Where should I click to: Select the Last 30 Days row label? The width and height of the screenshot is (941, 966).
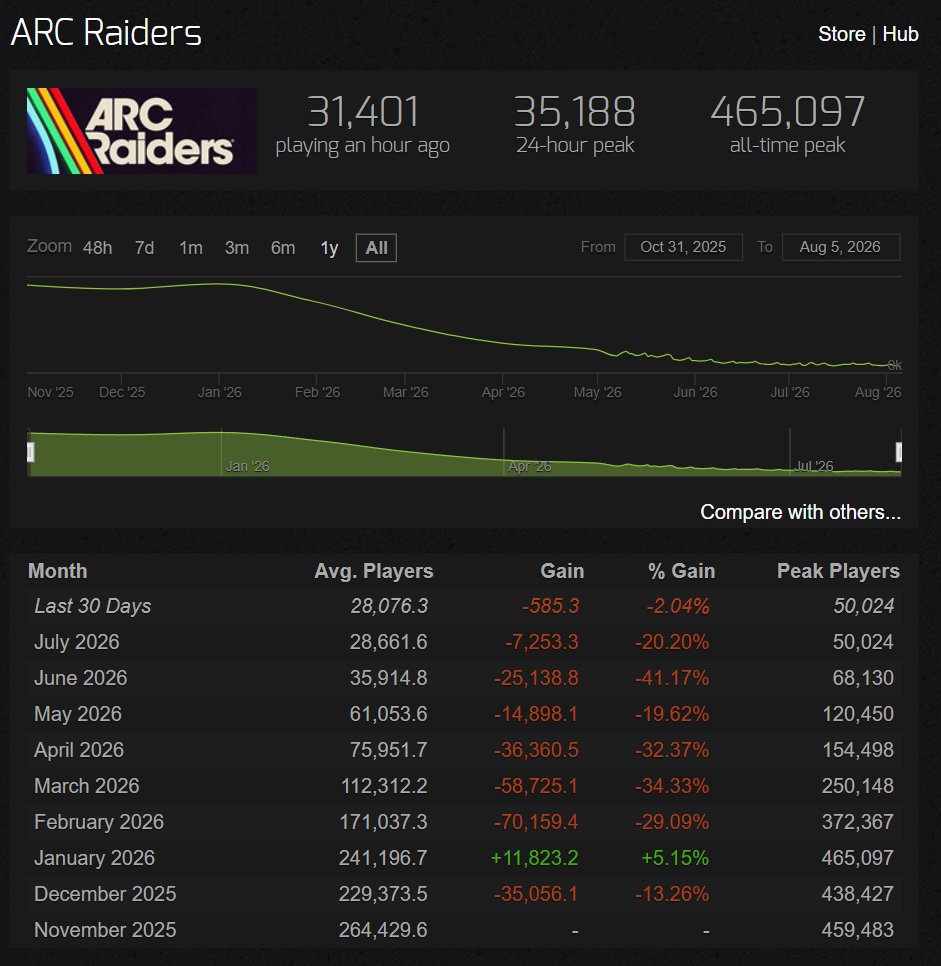(92, 606)
